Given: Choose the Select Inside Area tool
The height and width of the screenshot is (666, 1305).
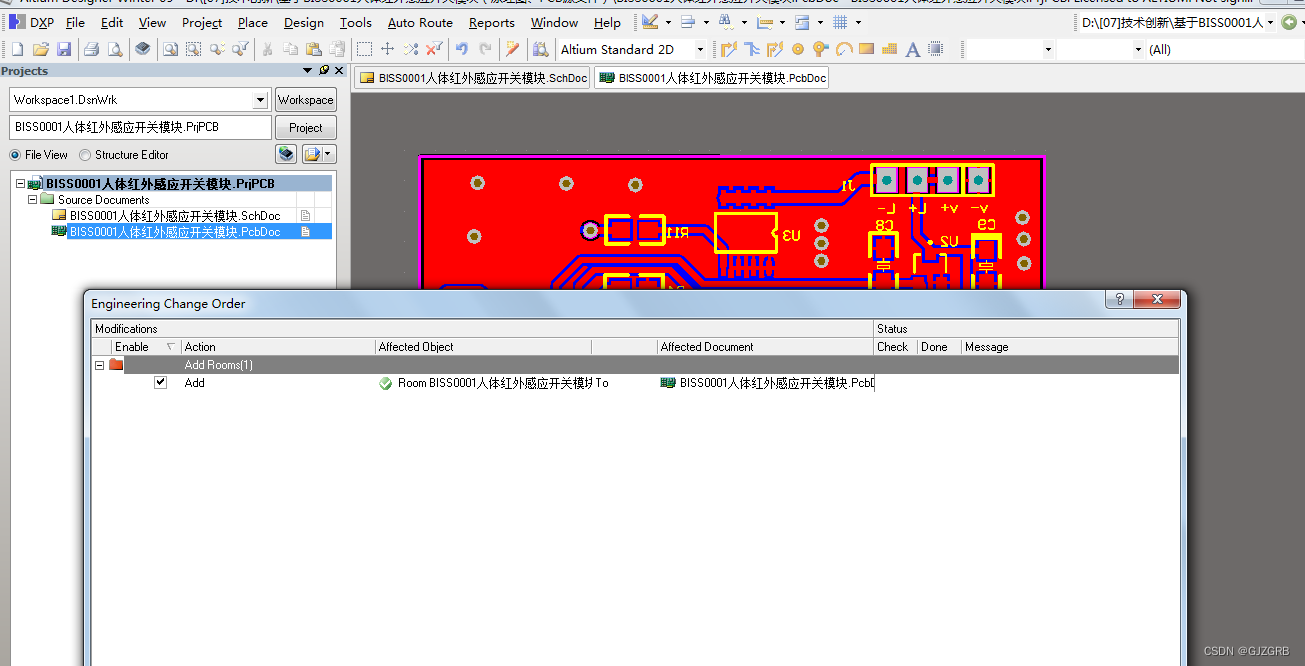Looking at the screenshot, I should pyautogui.click(x=364, y=49).
